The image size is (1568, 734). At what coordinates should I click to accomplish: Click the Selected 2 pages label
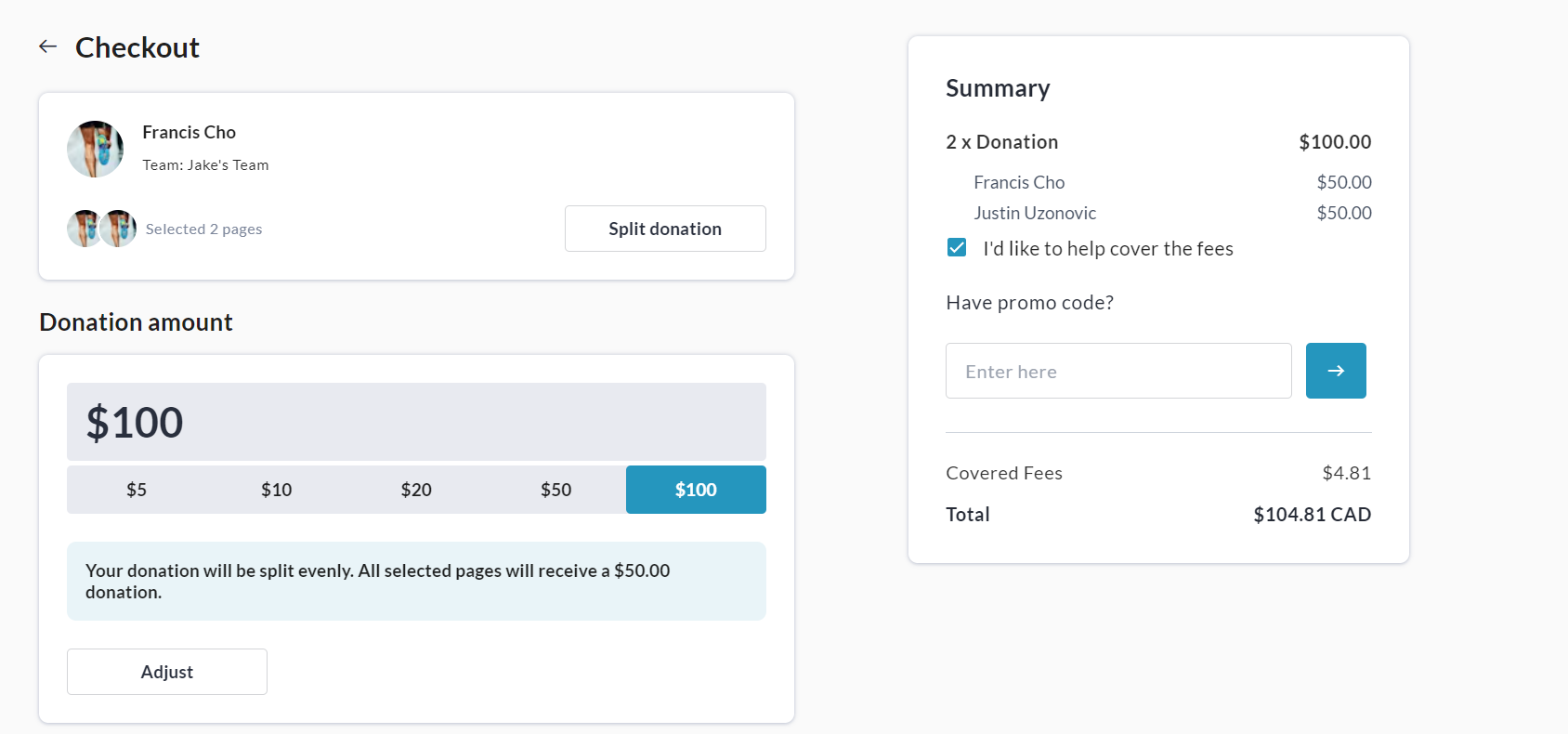pos(203,229)
